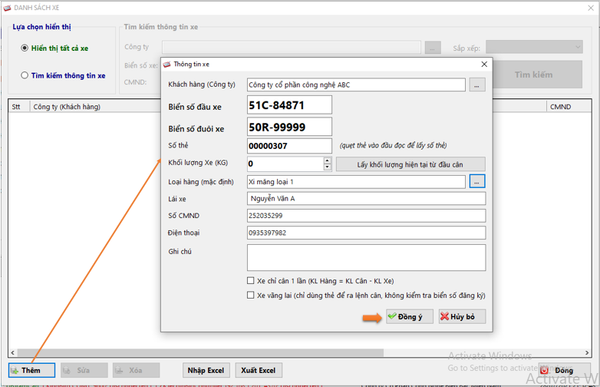Click the horizontal scrollbar right arrow
This screenshot has height=387, width=600.
point(587,353)
